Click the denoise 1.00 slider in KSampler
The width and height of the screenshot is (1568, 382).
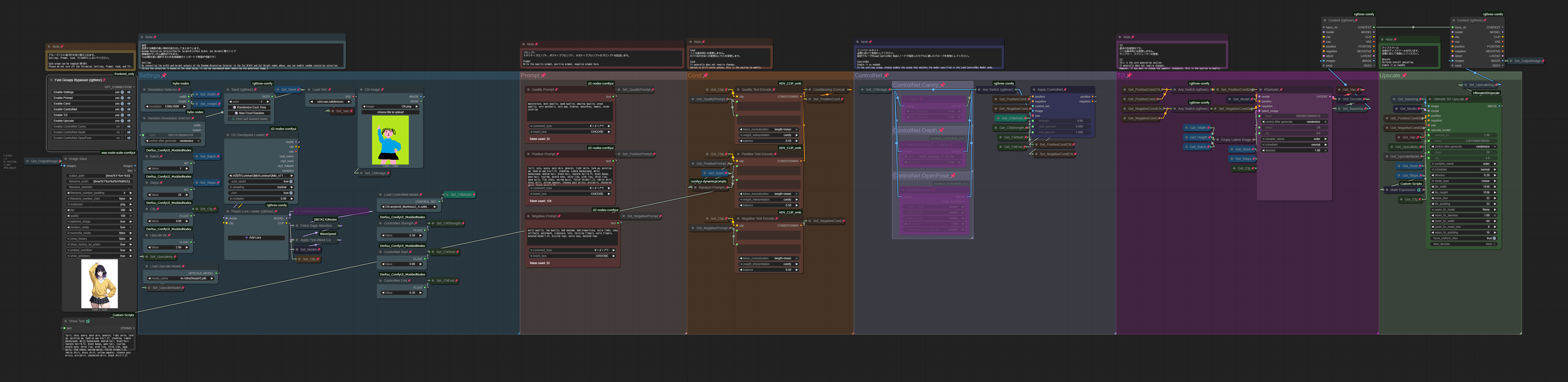click(1295, 150)
